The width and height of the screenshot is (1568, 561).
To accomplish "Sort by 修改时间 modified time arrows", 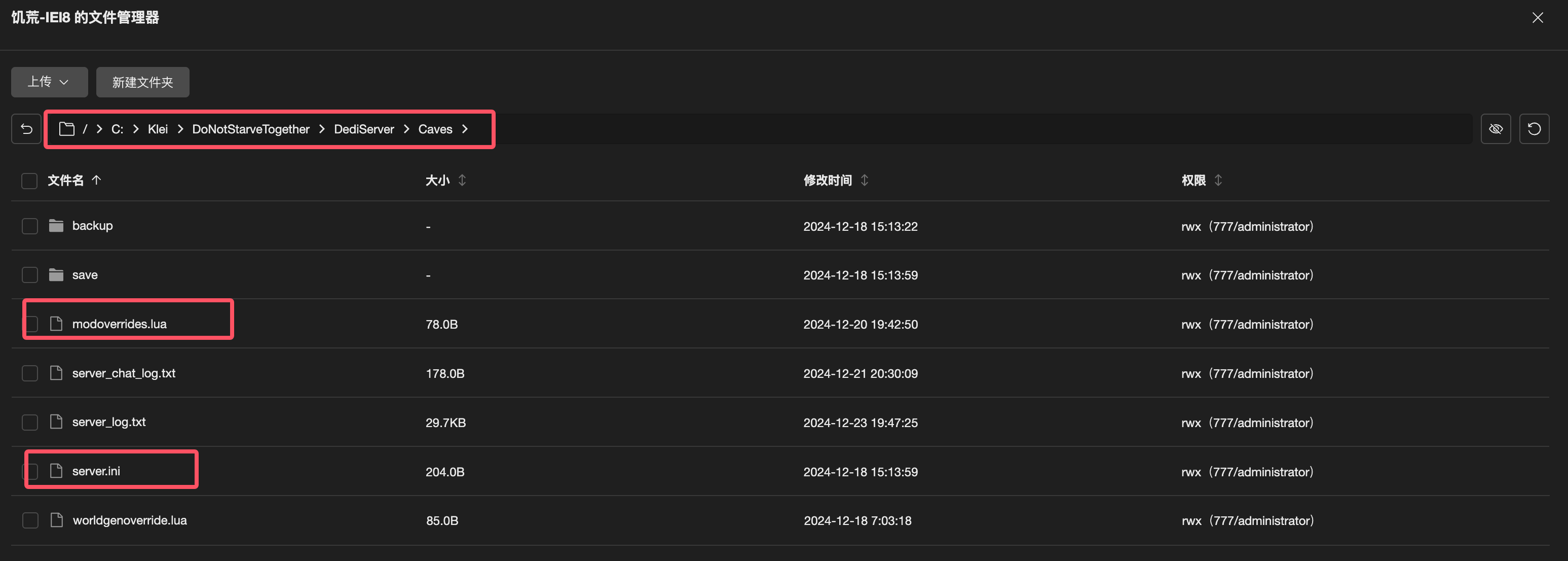I will [865, 180].
